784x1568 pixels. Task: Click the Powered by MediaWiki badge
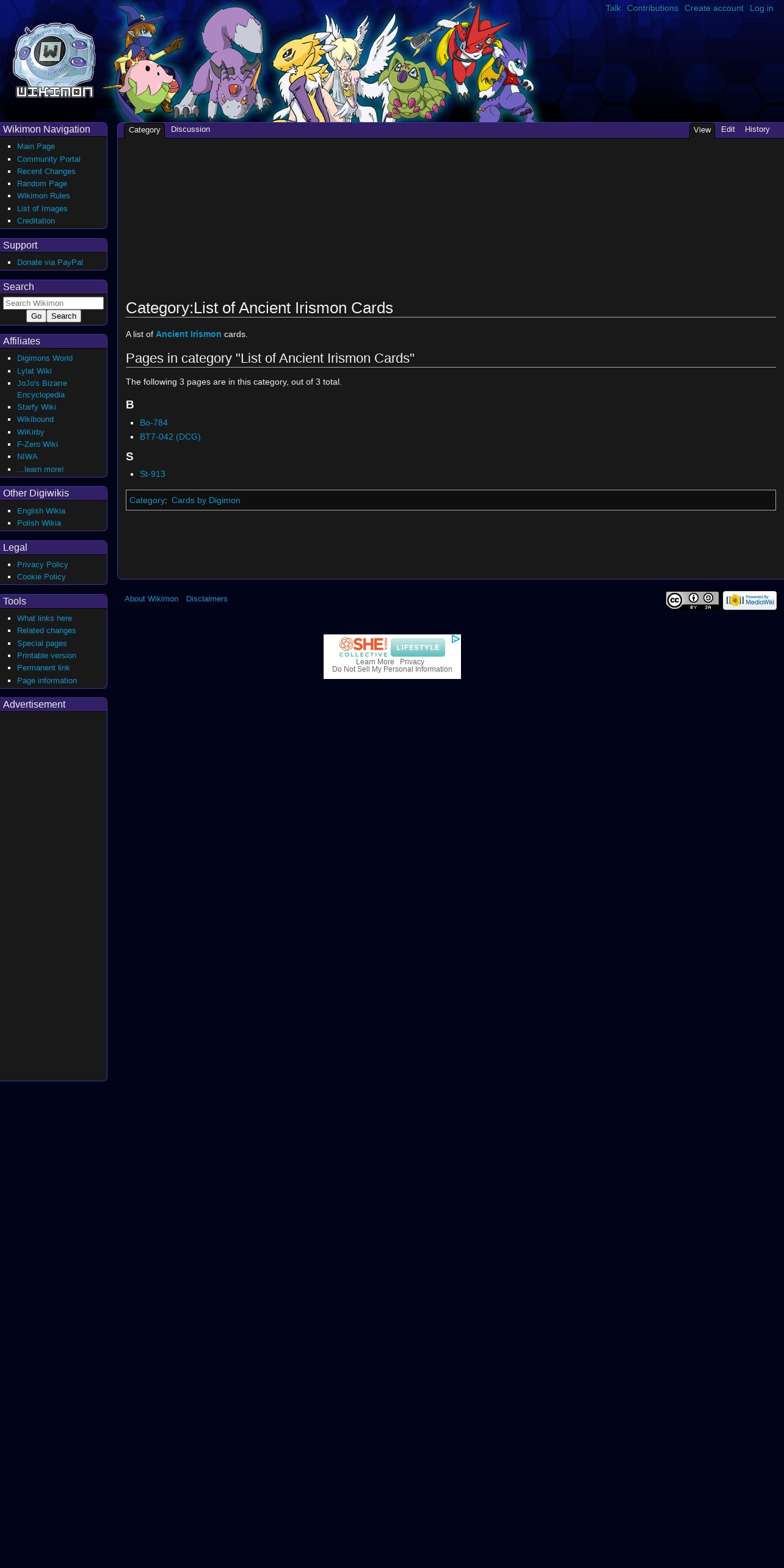(x=750, y=601)
